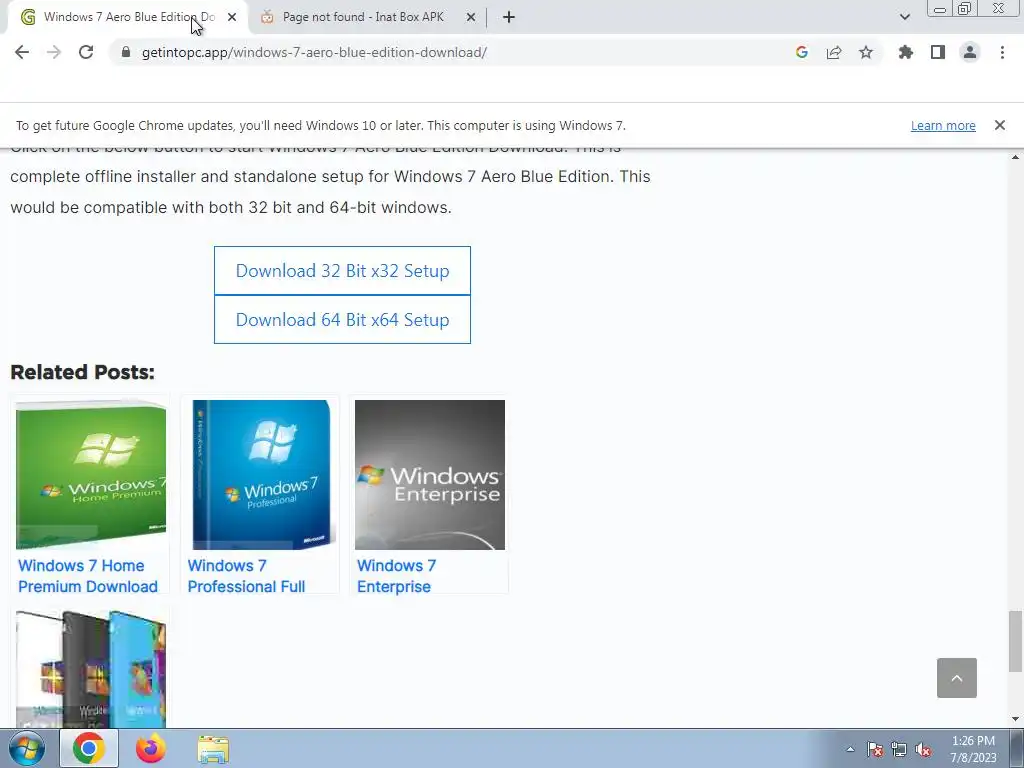Close the Page not found tab
Image resolution: width=1024 pixels, height=768 pixels.
pyautogui.click(x=470, y=17)
